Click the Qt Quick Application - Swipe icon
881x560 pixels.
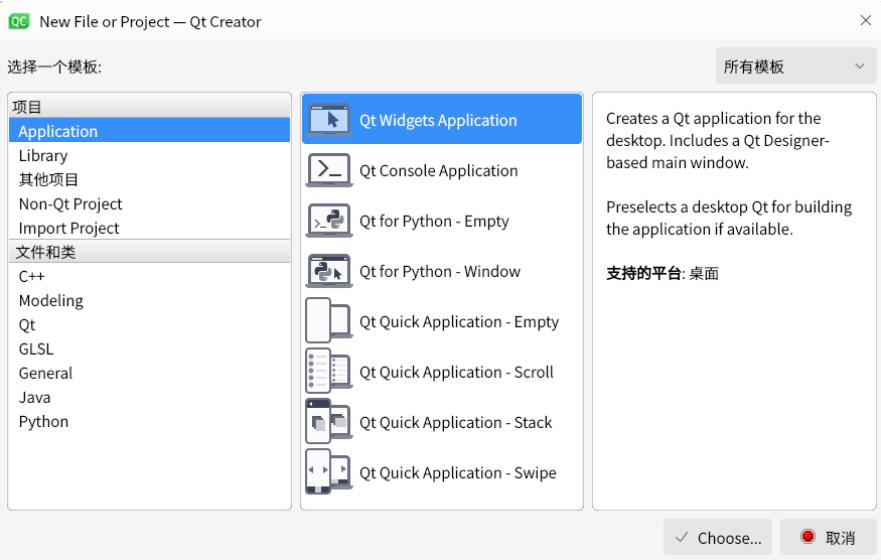[329, 473]
